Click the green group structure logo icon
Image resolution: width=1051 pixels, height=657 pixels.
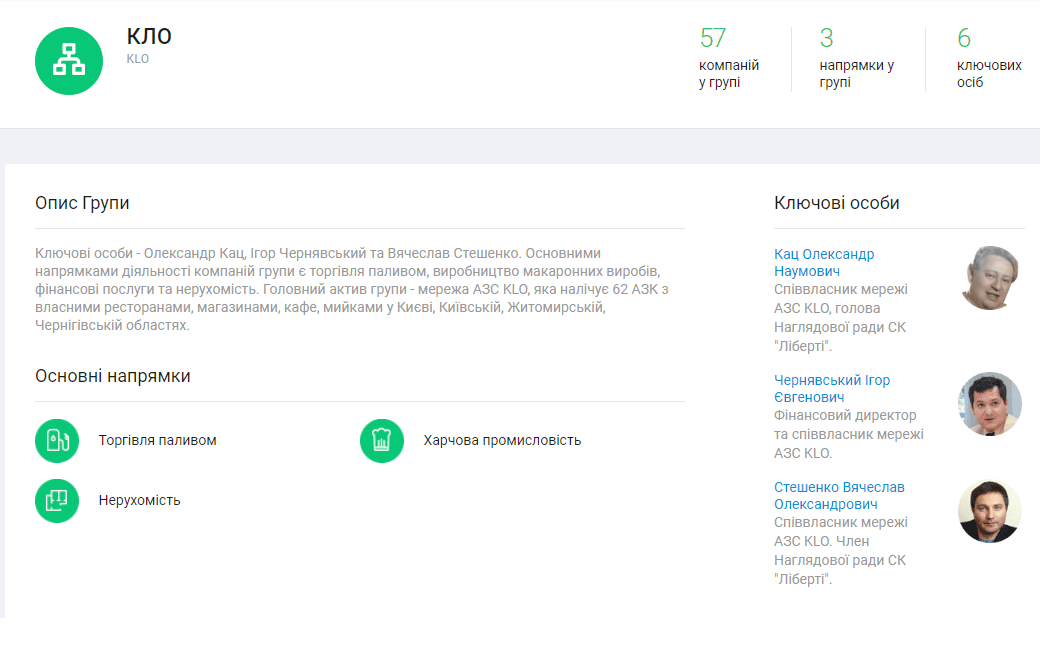pos(69,61)
